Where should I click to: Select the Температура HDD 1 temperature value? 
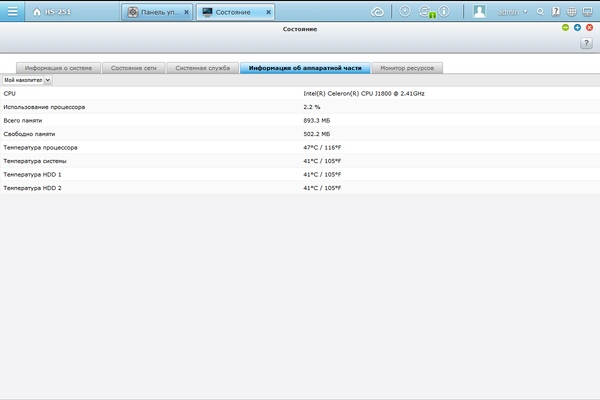322,175
